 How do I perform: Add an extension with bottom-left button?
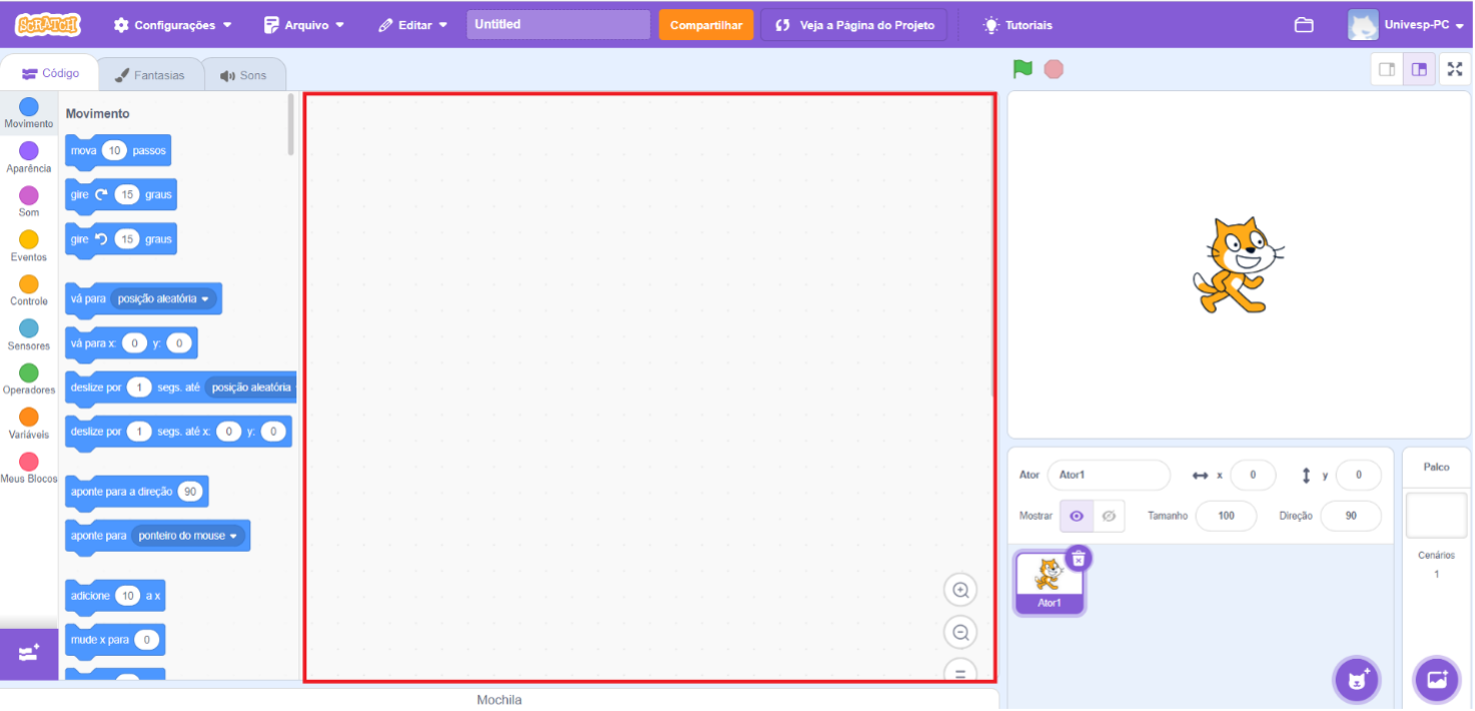click(x=29, y=654)
